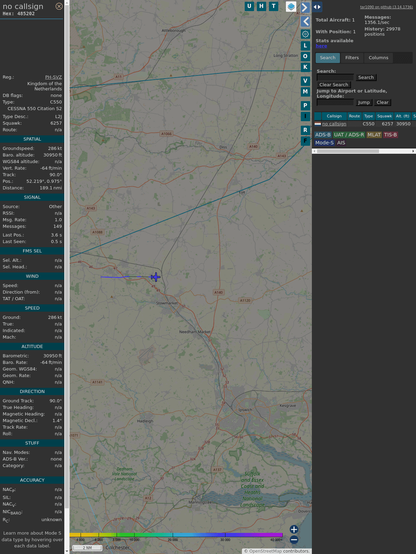Toggle the Mode-S source legend
416x554 pixels.
(x=324, y=143)
